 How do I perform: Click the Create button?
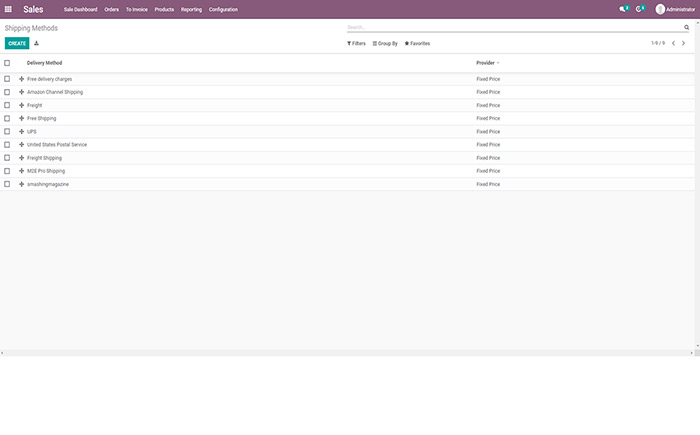point(17,44)
